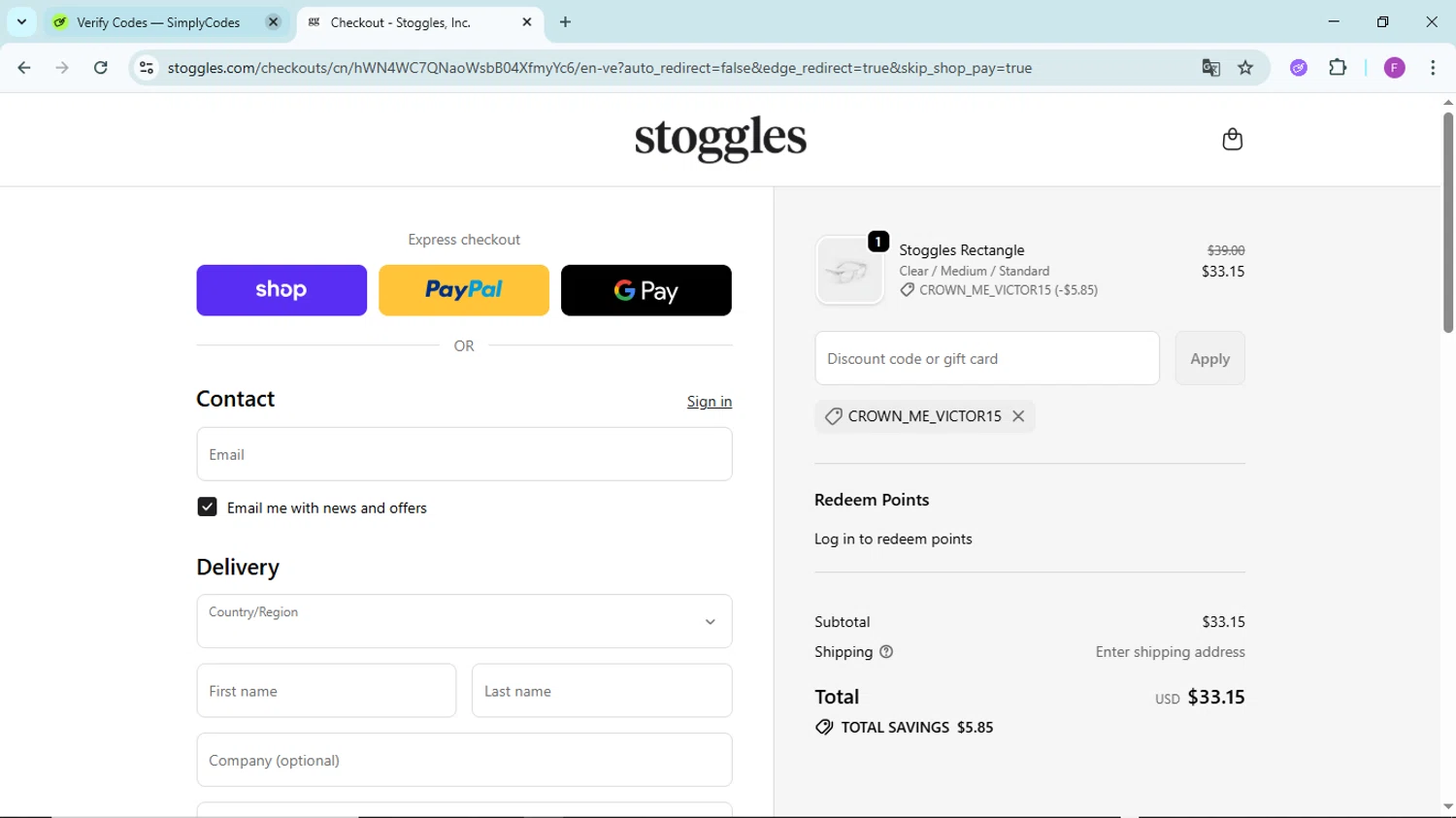This screenshot has width=1456, height=818.
Task: Uncheck Email me with news and offers
Action: (207, 507)
